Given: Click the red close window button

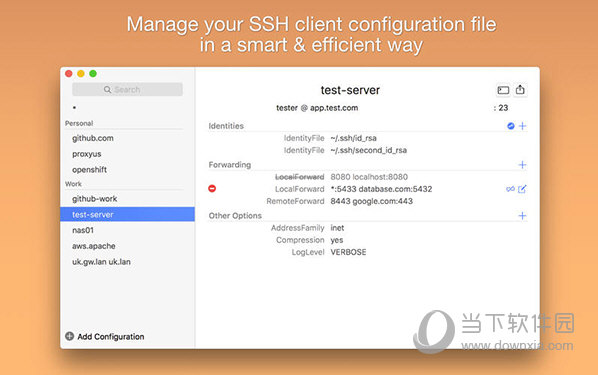Looking at the screenshot, I should (69, 74).
